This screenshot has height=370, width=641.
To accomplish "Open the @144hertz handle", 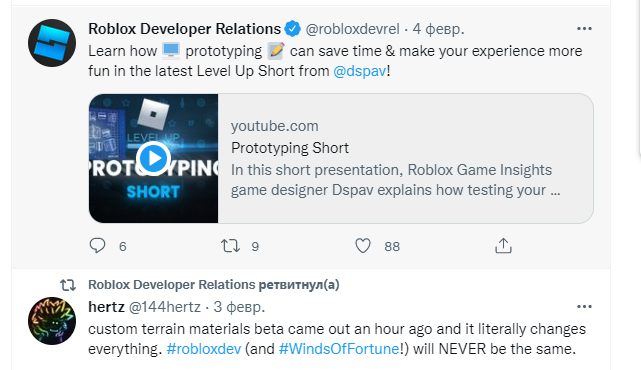I will (165, 307).
